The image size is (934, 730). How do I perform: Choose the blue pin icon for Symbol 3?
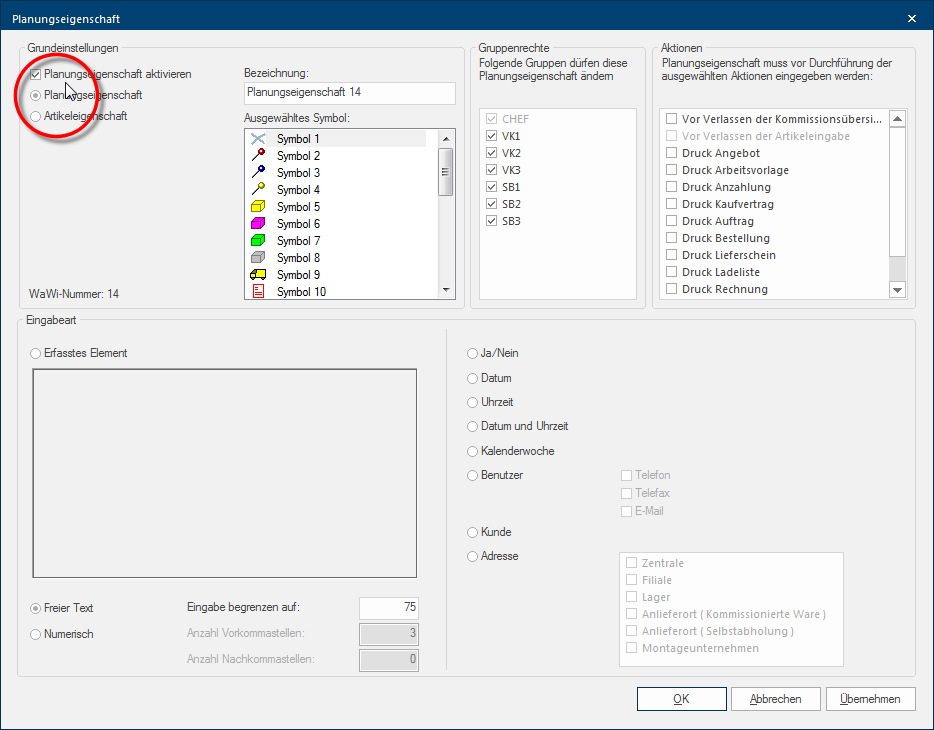[259, 173]
